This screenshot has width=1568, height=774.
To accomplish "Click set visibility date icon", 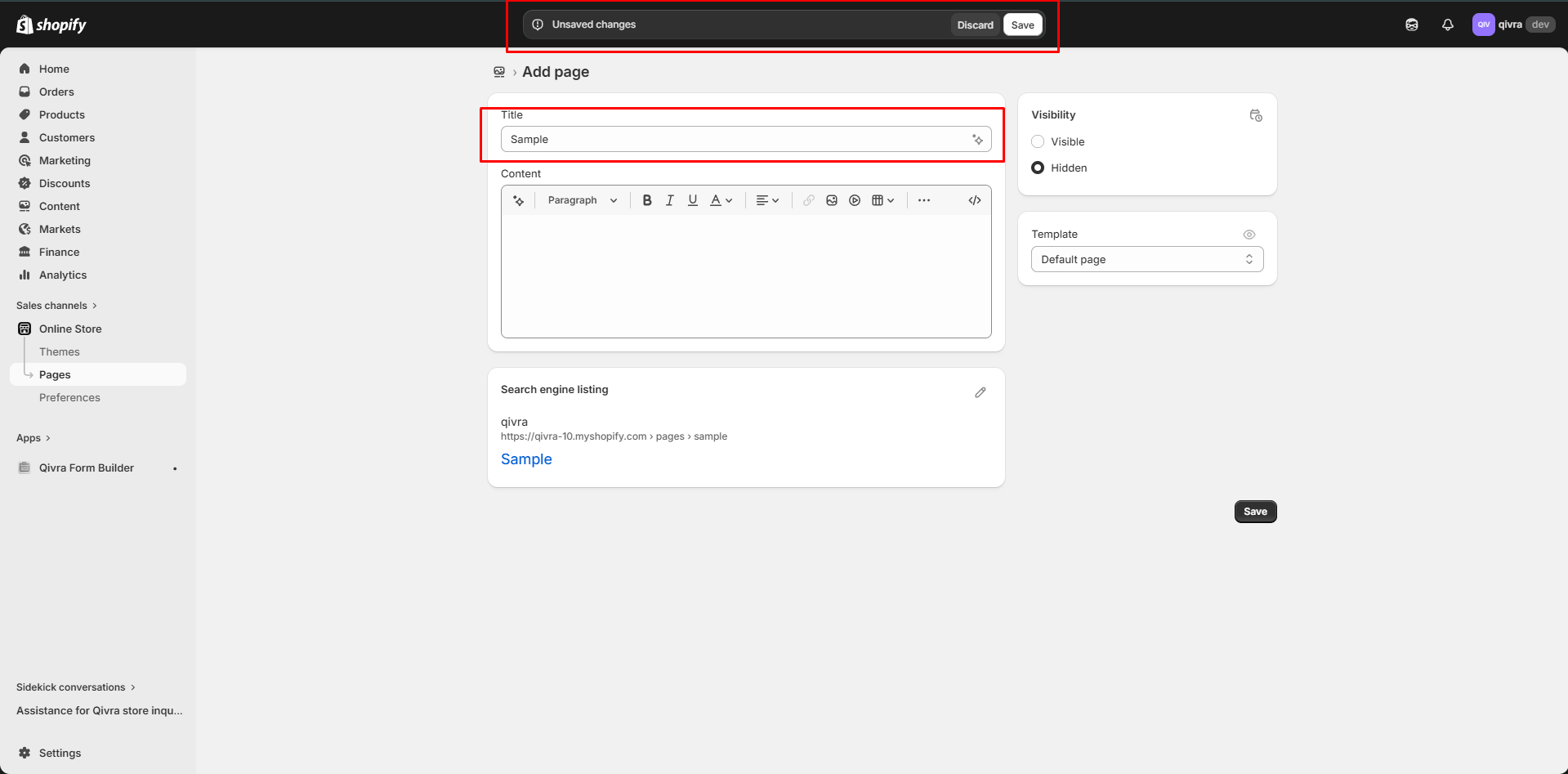I will pyautogui.click(x=1256, y=115).
